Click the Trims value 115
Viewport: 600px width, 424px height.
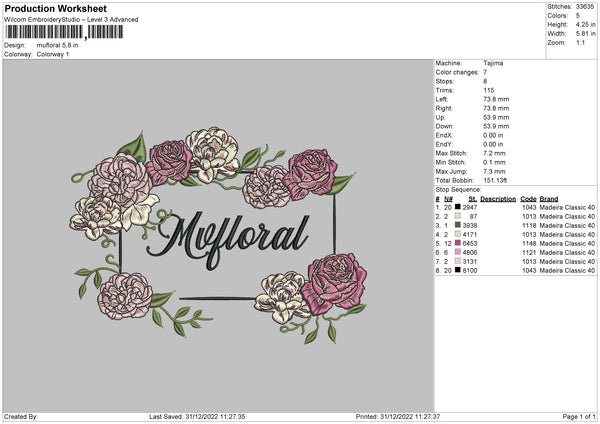pos(489,90)
